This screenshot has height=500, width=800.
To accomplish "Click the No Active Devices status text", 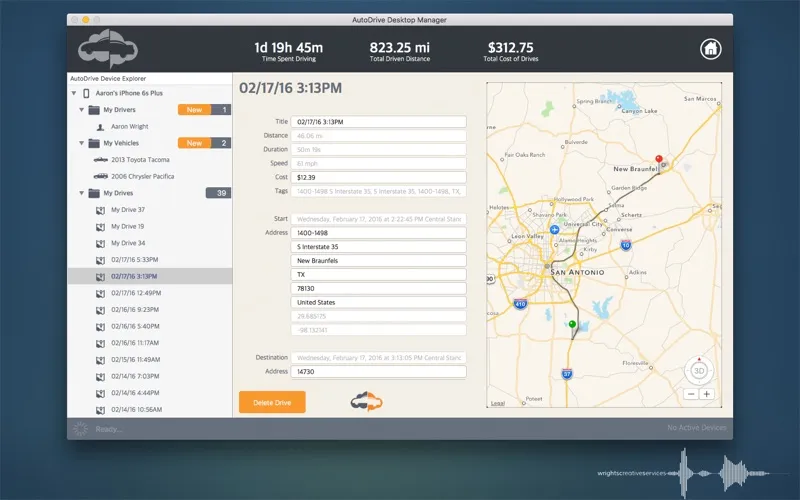I will (696, 428).
